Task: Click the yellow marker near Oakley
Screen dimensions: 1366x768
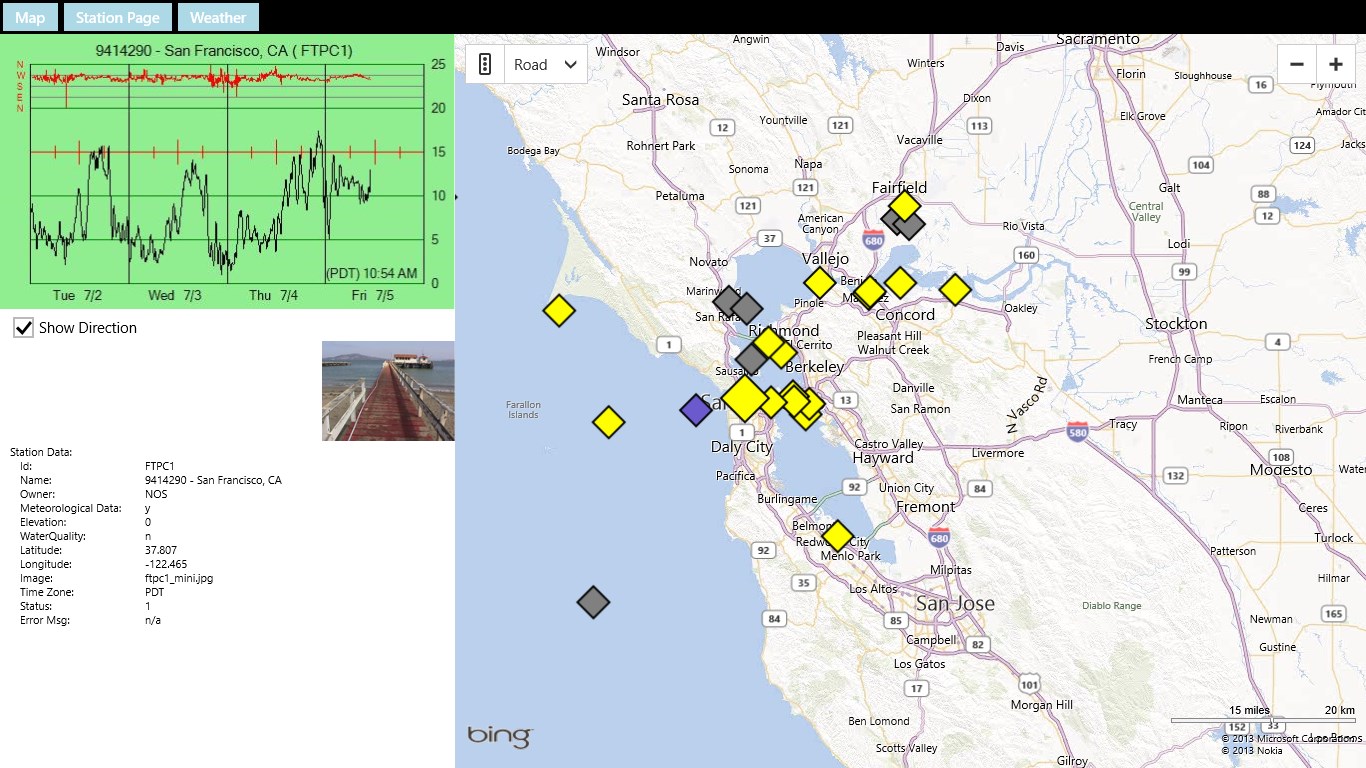Action: coord(955,290)
